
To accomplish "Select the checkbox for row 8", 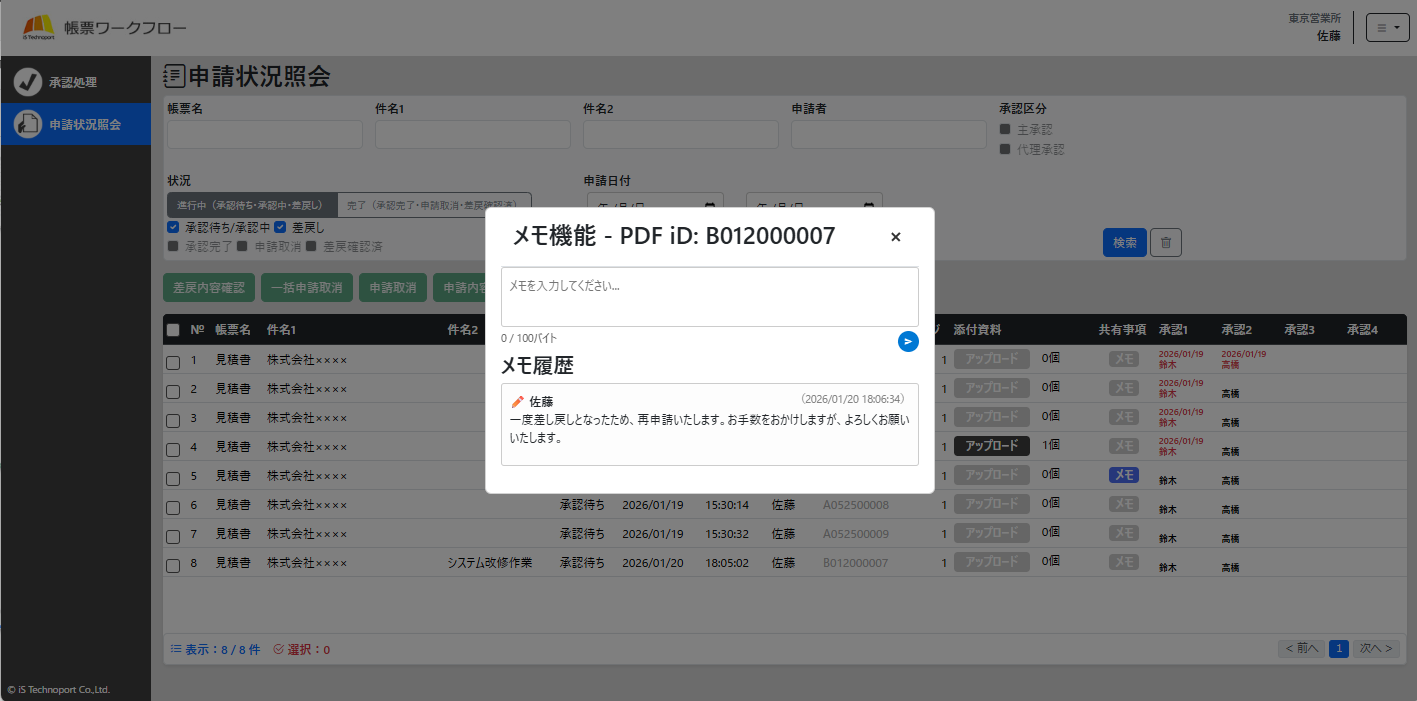I will 173,564.
